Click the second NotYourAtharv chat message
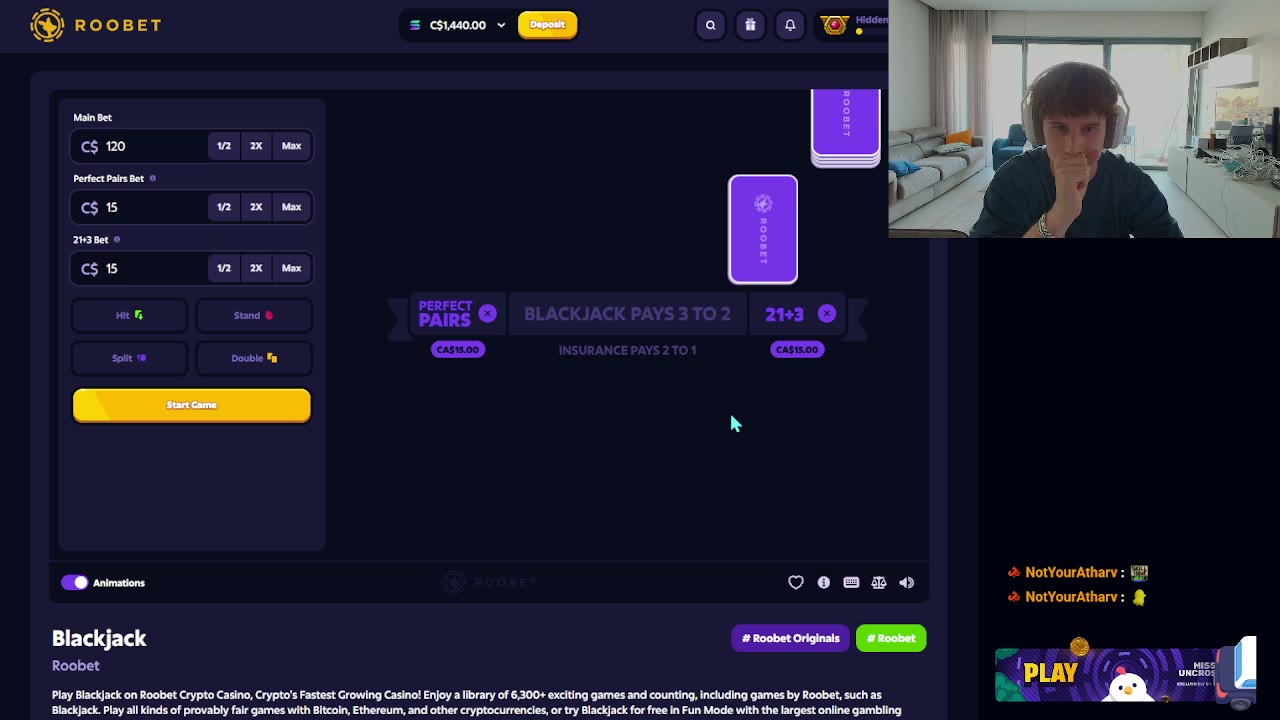 [x=1076, y=597]
